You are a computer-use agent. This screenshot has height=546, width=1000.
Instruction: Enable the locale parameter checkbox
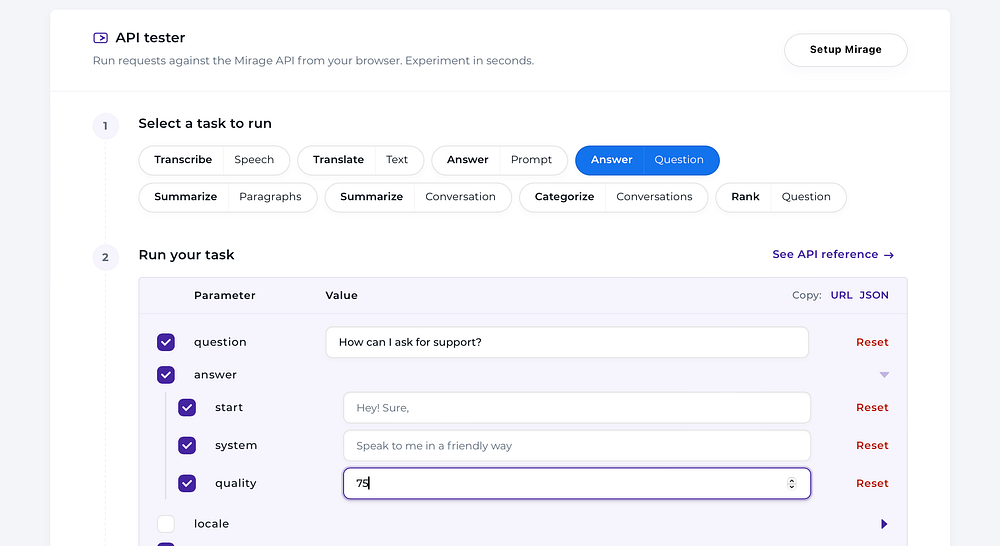[166, 524]
